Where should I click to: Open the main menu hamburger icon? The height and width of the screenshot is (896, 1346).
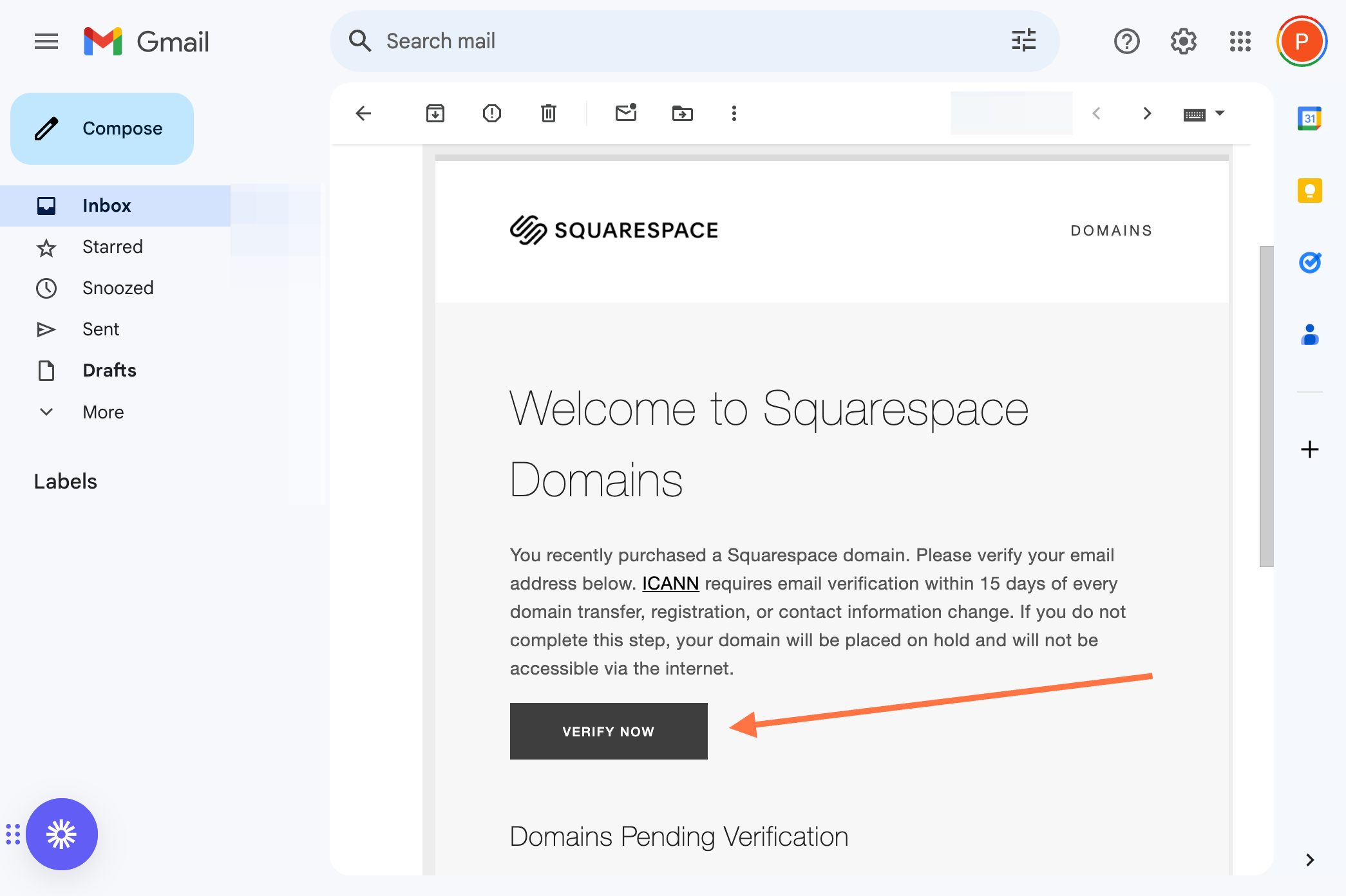point(46,42)
